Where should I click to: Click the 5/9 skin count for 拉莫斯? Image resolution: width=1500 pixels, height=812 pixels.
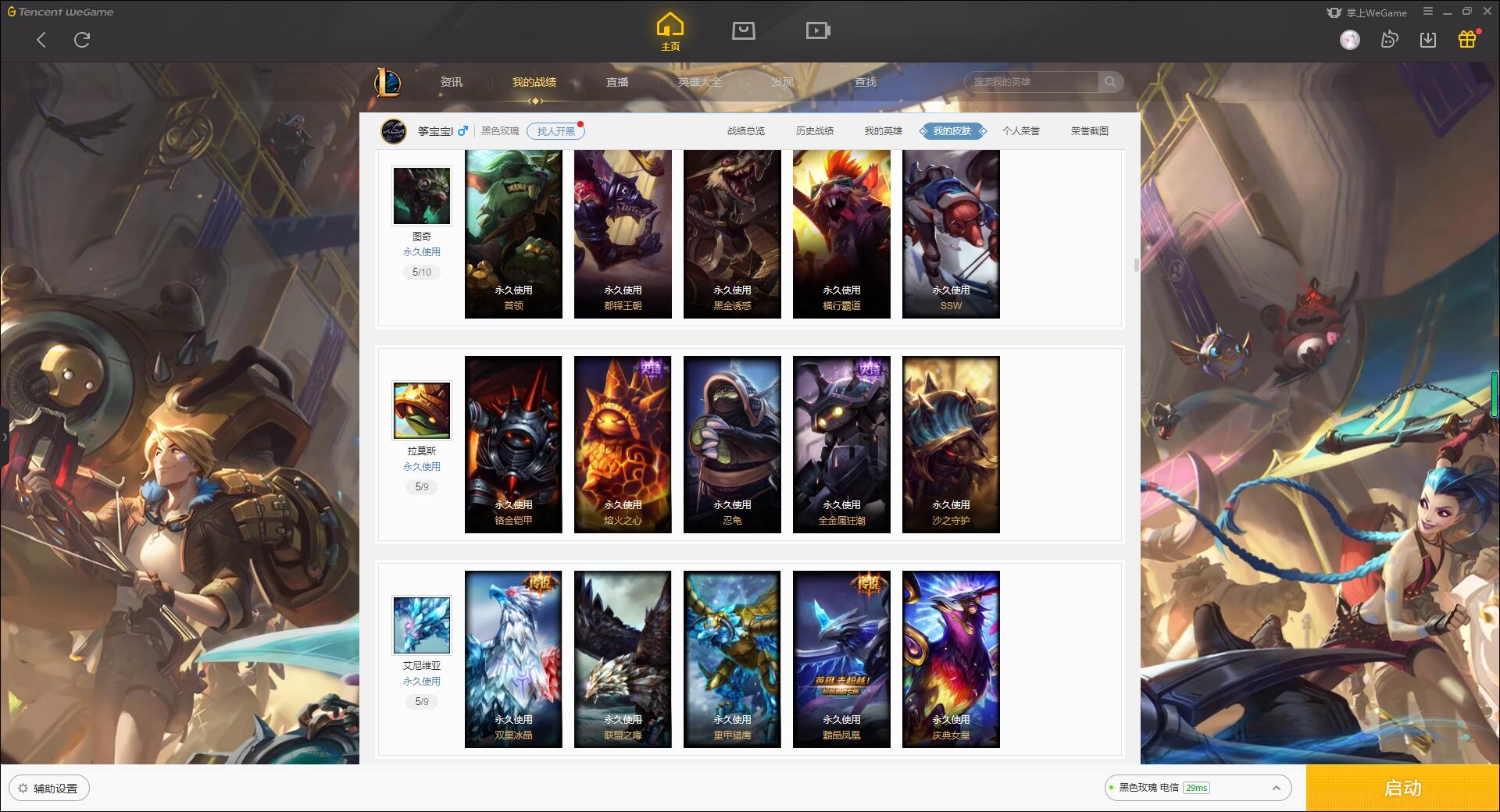click(x=422, y=487)
